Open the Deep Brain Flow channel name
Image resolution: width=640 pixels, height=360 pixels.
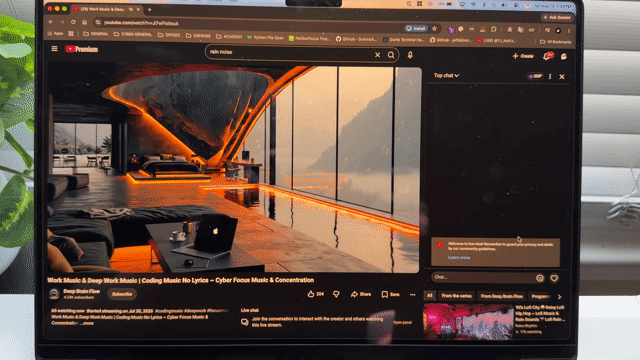pos(82,291)
